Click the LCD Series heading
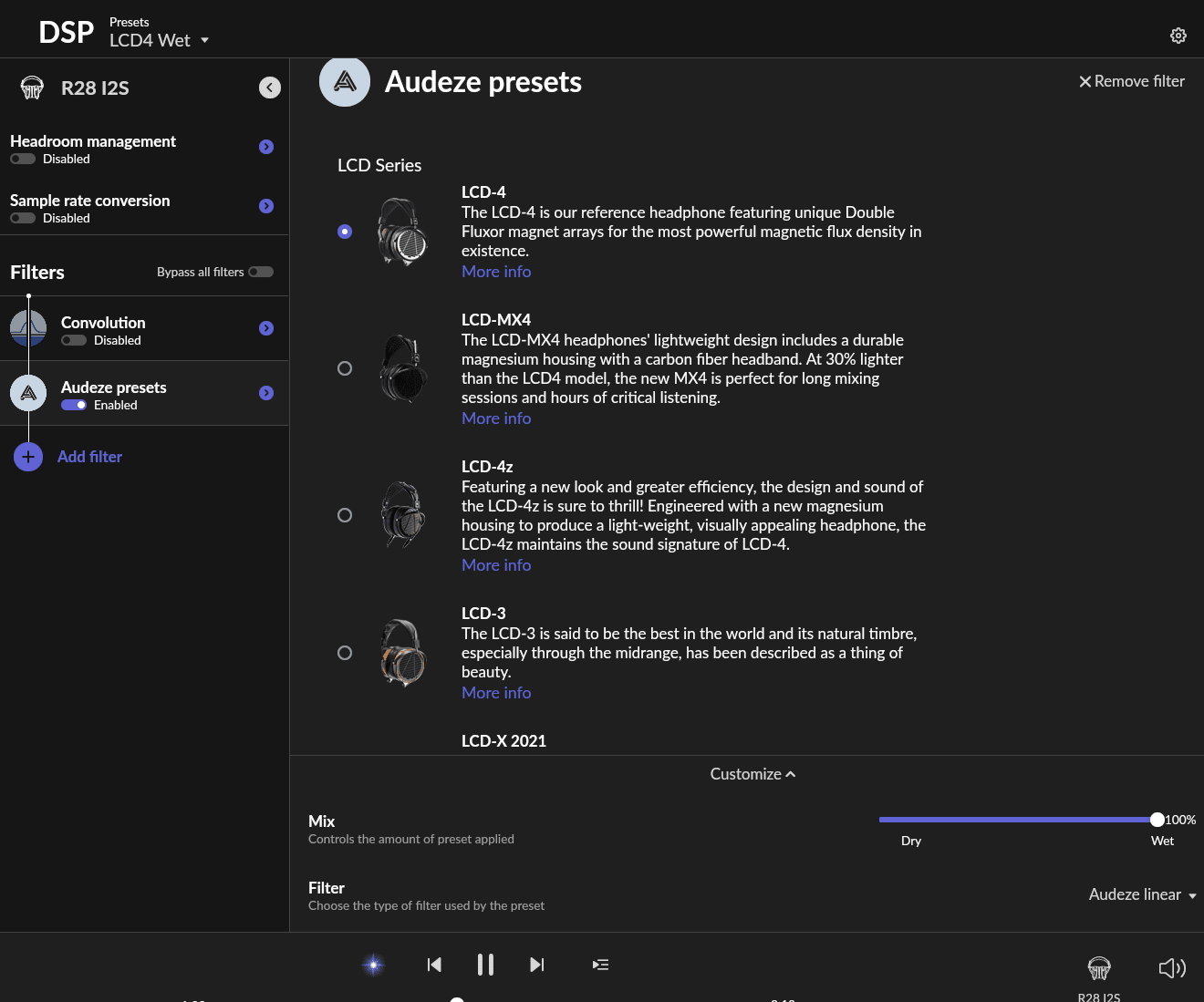Screen dimensions: 1204x1002 pos(379,165)
